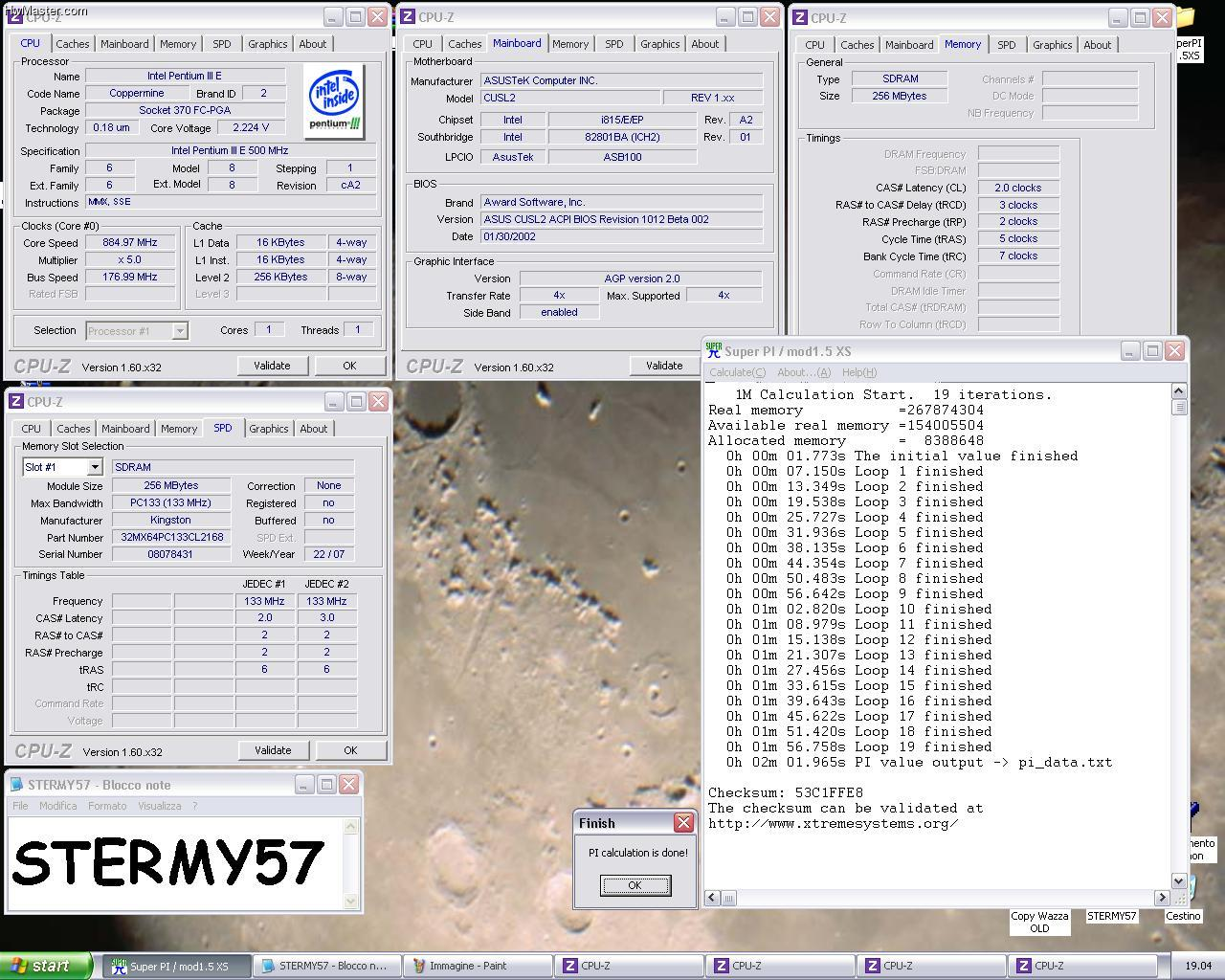The height and width of the screenshot is (980, 1225).
Task: Open Formato menu in Blocco note
Action: pos(107,806)
